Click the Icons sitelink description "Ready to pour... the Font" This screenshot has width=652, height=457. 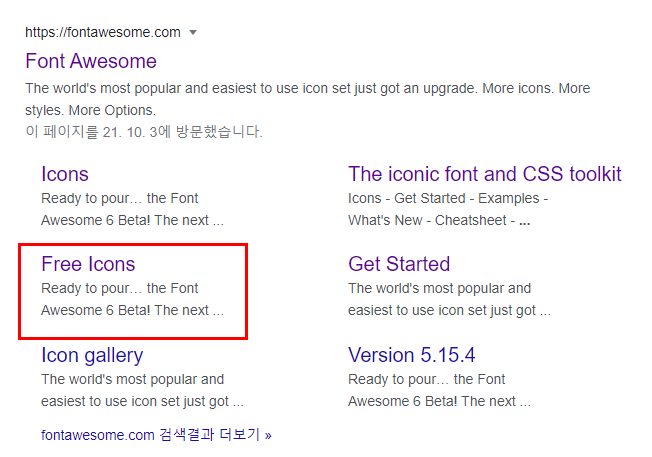coord(120,198)
